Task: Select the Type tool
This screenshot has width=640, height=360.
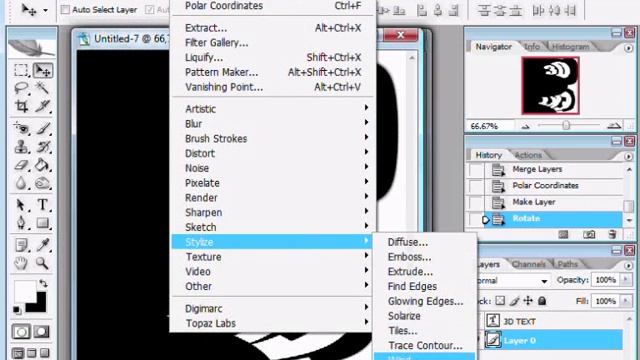Action: pyautogui.click(x=42, y=204)
